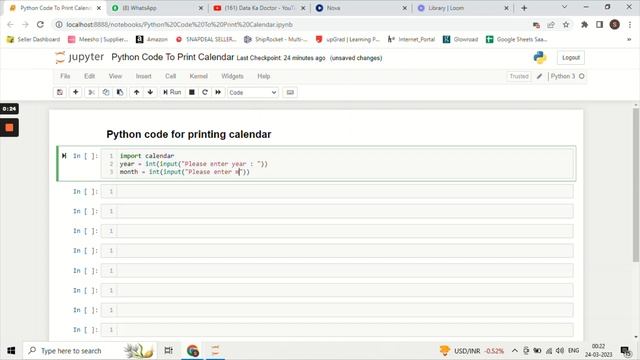Open the tab search dropdown arrow

point(564,7)
